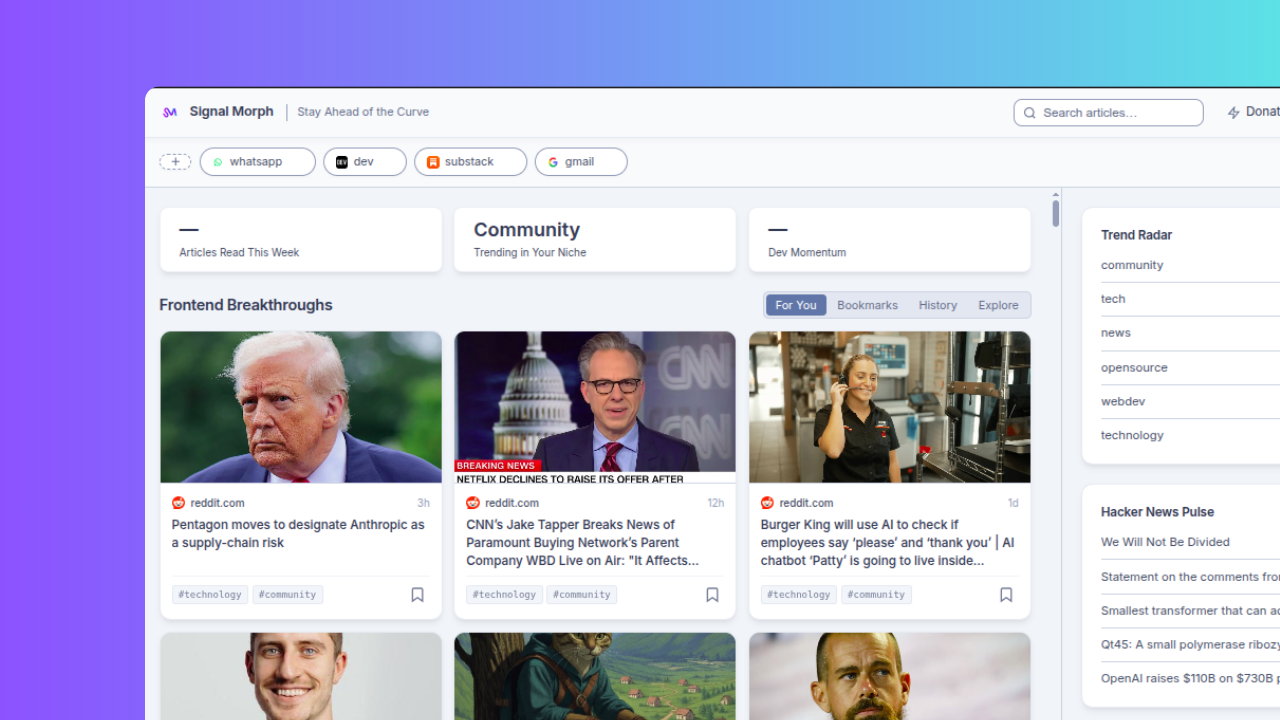This screenshot has width=1280, height=720.
Task: Click the Trend Radar heading
Action: point(1136,235)
